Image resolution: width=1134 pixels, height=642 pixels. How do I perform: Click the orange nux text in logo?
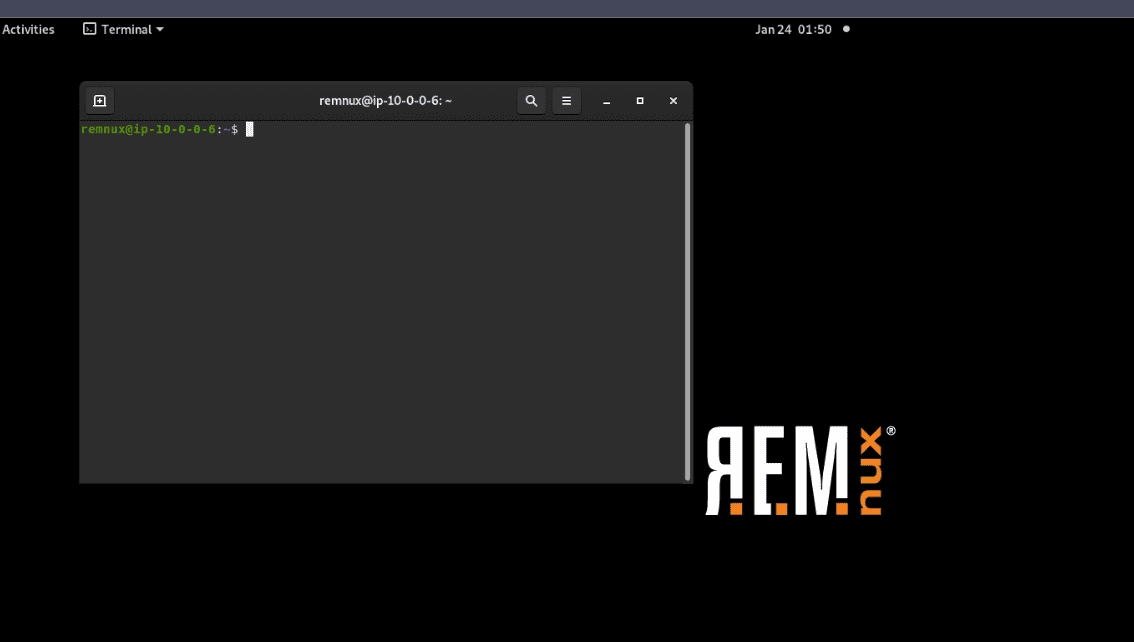(870, 471)
